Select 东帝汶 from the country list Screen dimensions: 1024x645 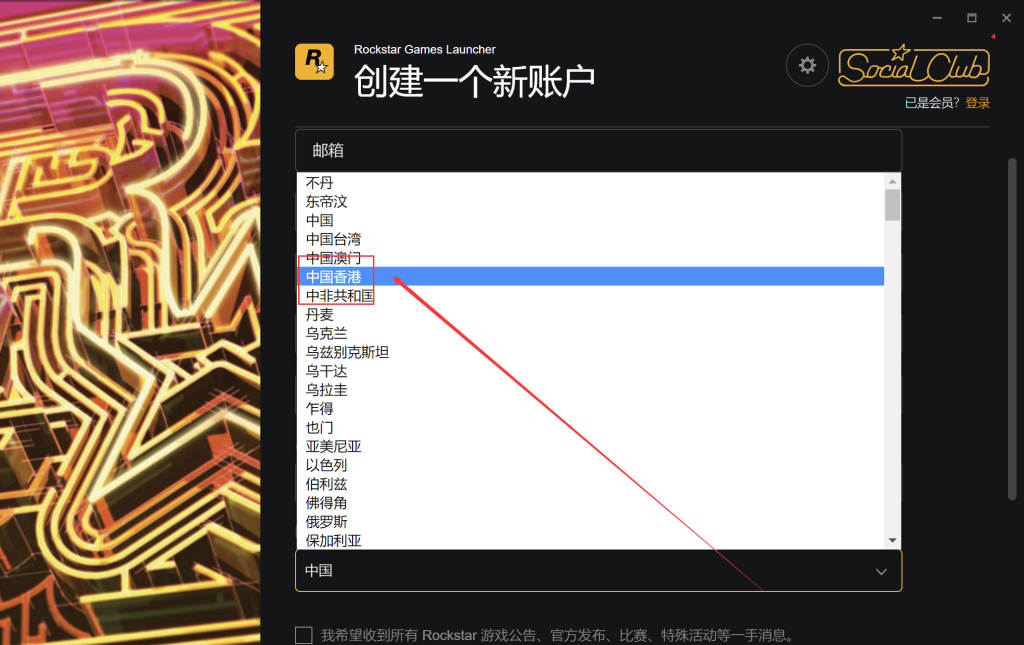tap(590, 202)
